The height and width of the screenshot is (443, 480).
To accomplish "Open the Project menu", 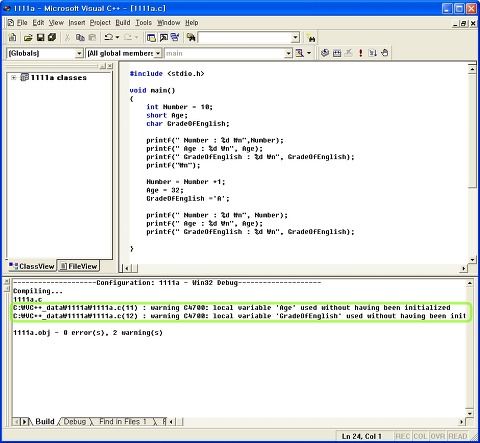I will pos(100,23).
